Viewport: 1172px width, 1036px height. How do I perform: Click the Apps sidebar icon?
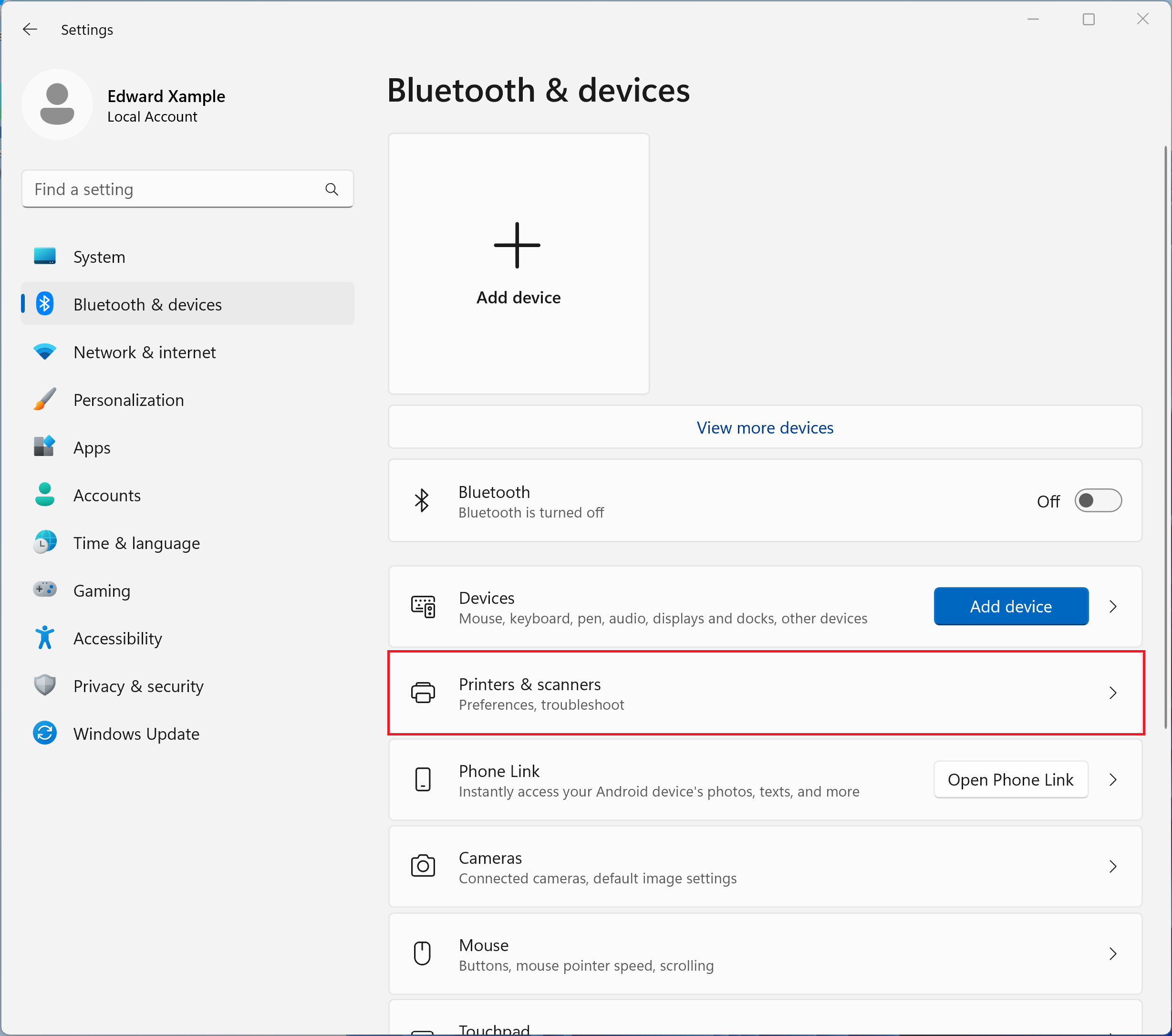click(x=45, y=446)
